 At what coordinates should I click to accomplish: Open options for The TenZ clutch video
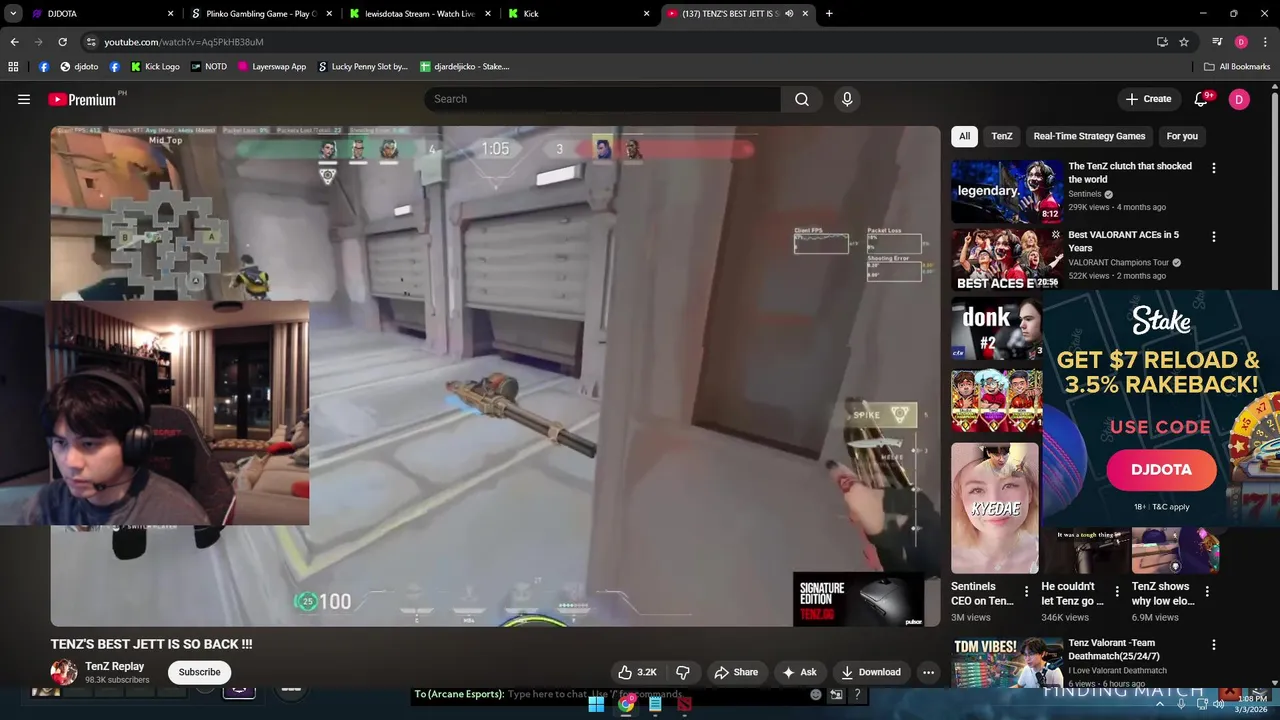click(1214, 168)
